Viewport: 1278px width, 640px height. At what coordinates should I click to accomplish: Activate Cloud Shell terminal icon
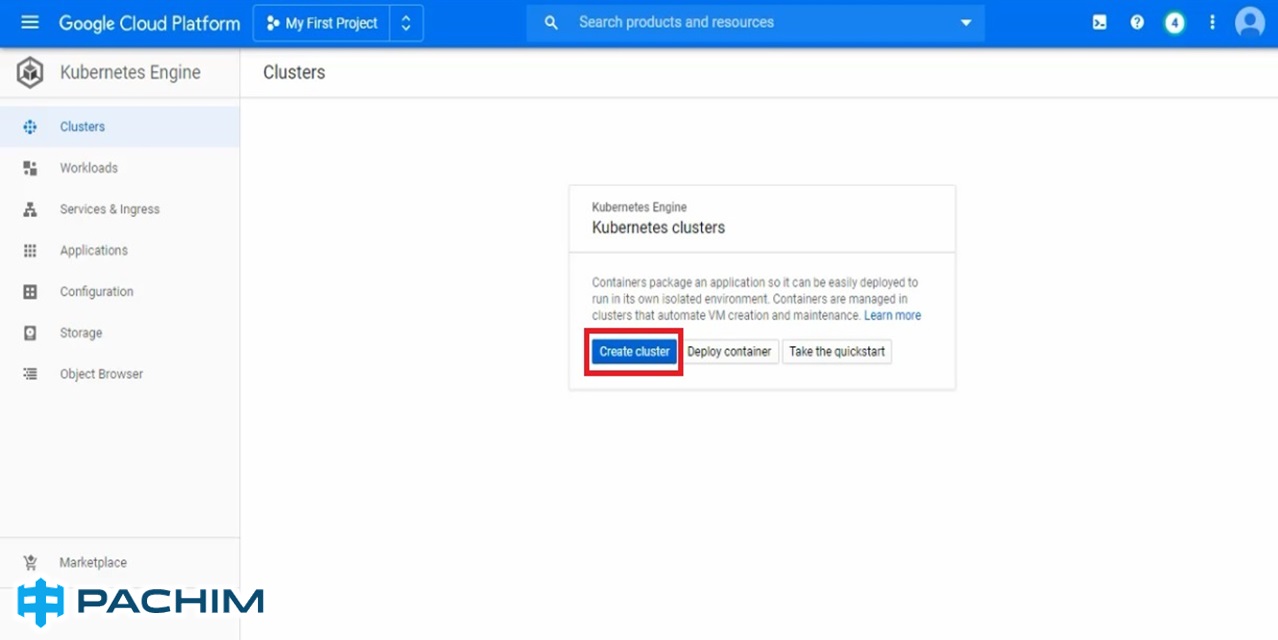point(1099,22)
